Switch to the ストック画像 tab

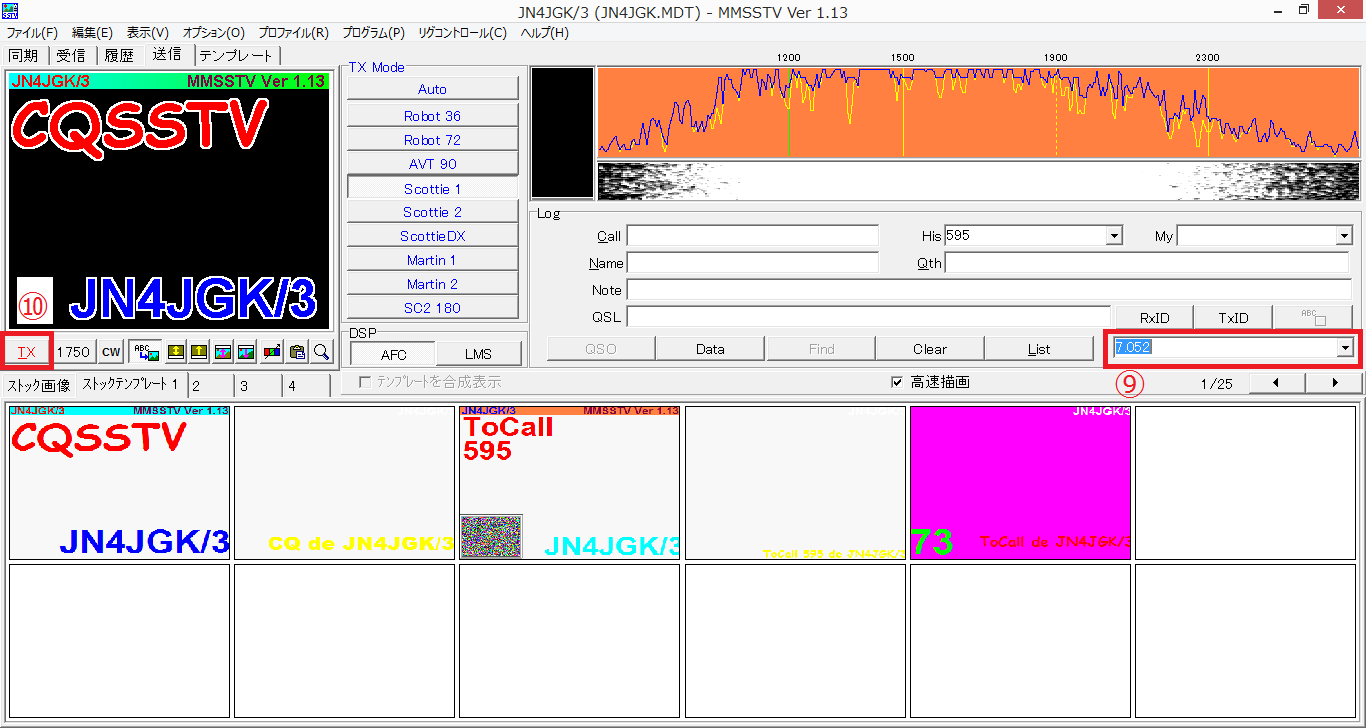point(39,385)
